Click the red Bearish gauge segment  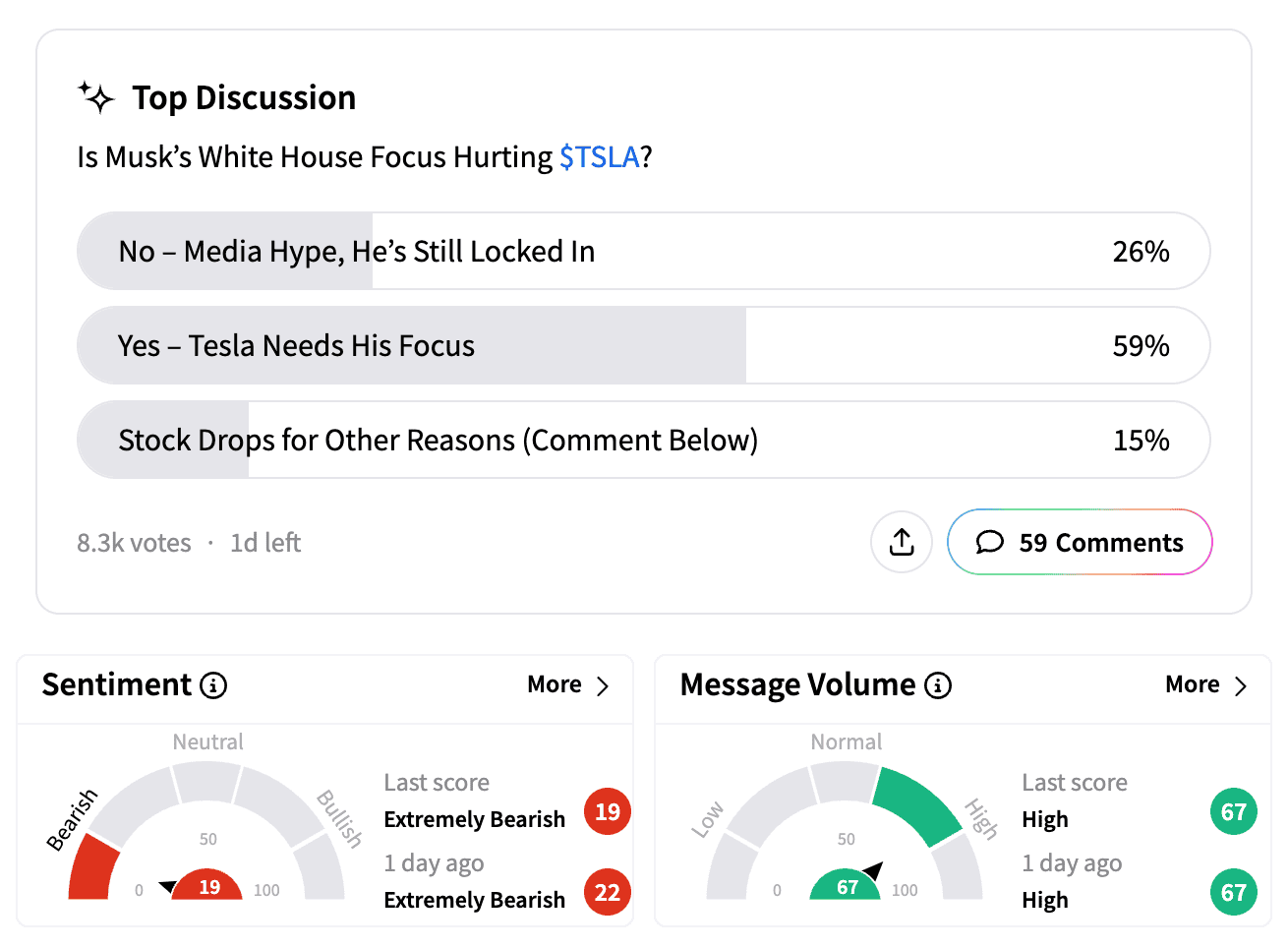click(93, 867)
